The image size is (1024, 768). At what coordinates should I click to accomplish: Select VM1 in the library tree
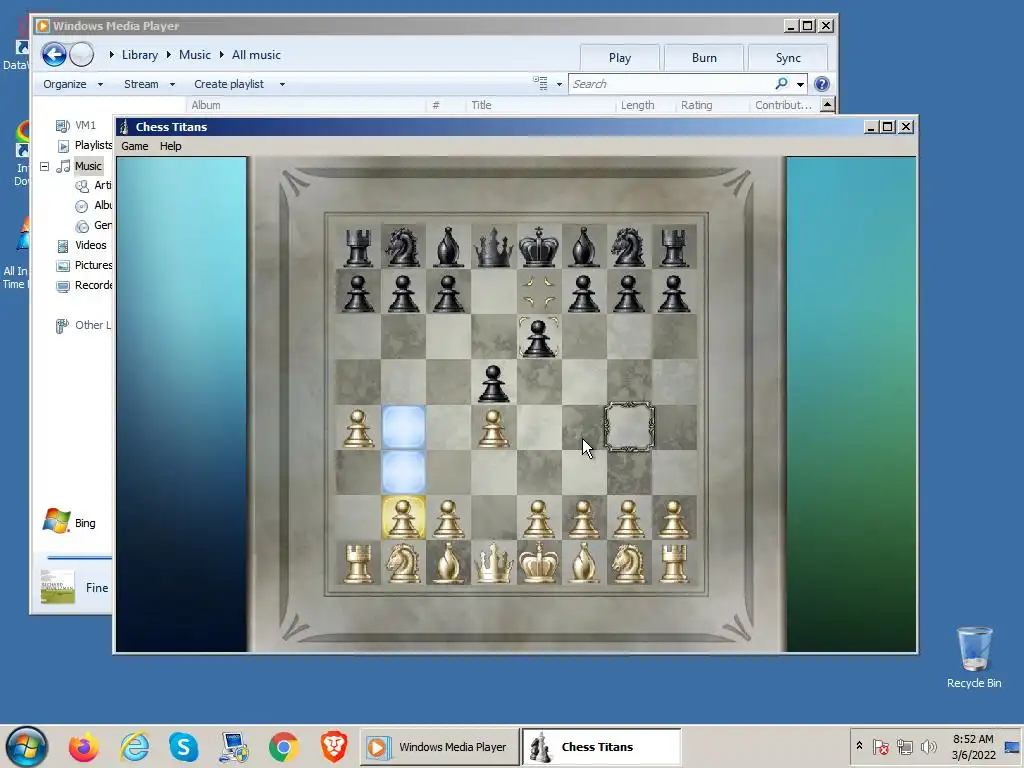[x=85, y=125]
